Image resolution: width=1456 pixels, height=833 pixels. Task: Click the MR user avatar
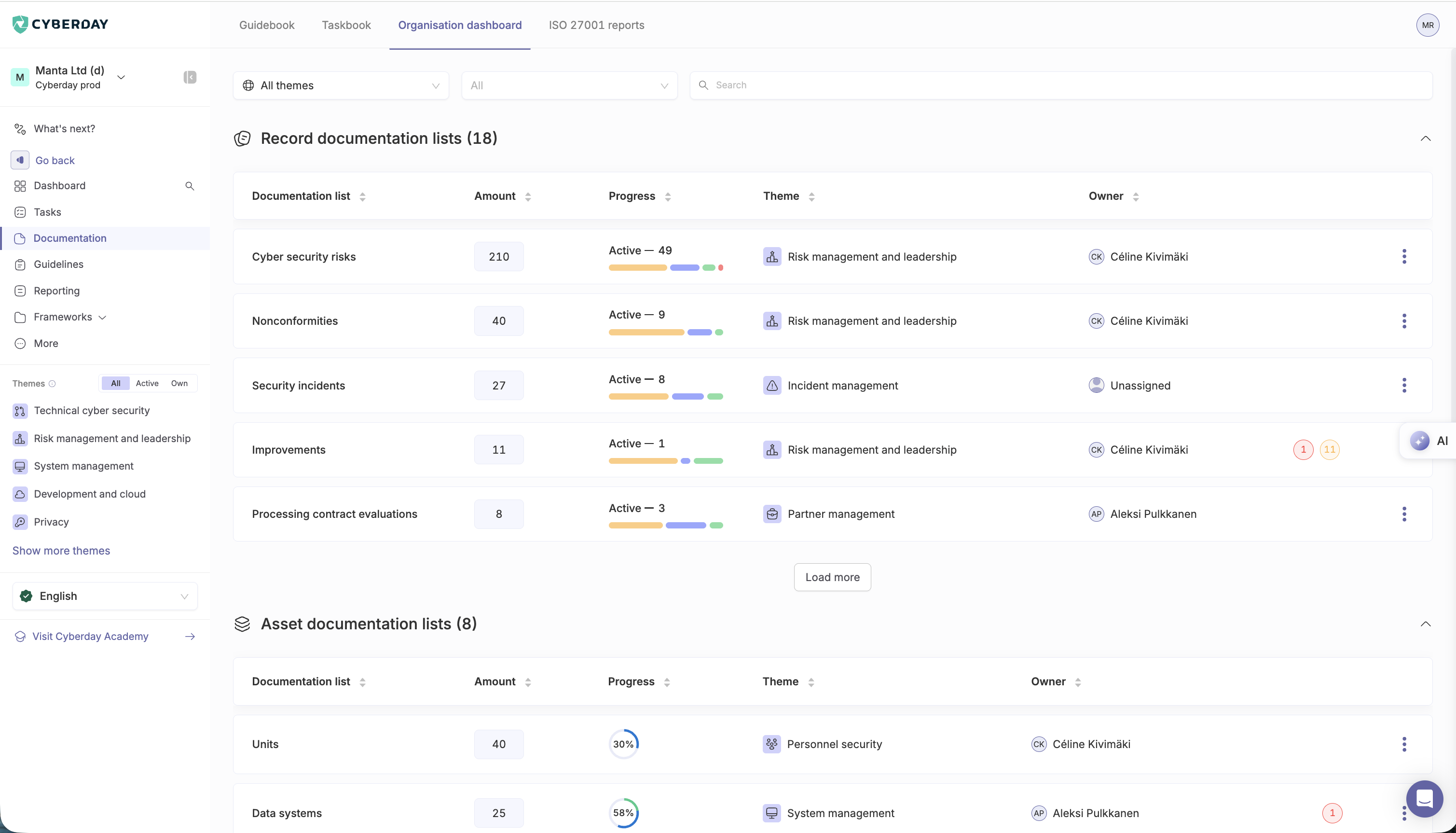point(1428,25)
